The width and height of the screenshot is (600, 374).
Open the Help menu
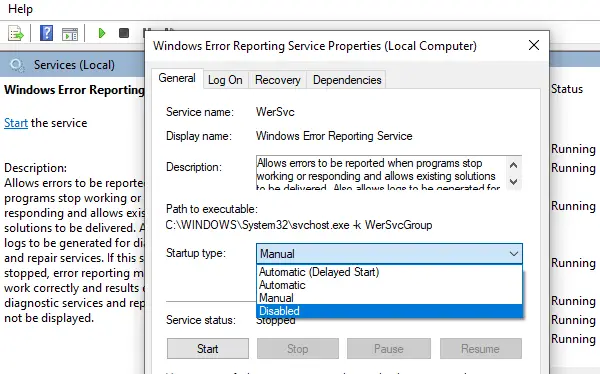[20, 8]
